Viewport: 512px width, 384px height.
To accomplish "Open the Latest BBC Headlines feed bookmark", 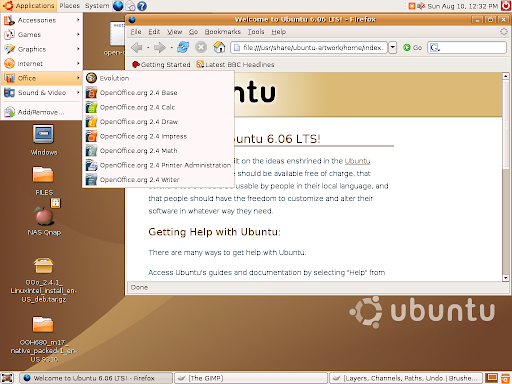I will coord(235,64).
